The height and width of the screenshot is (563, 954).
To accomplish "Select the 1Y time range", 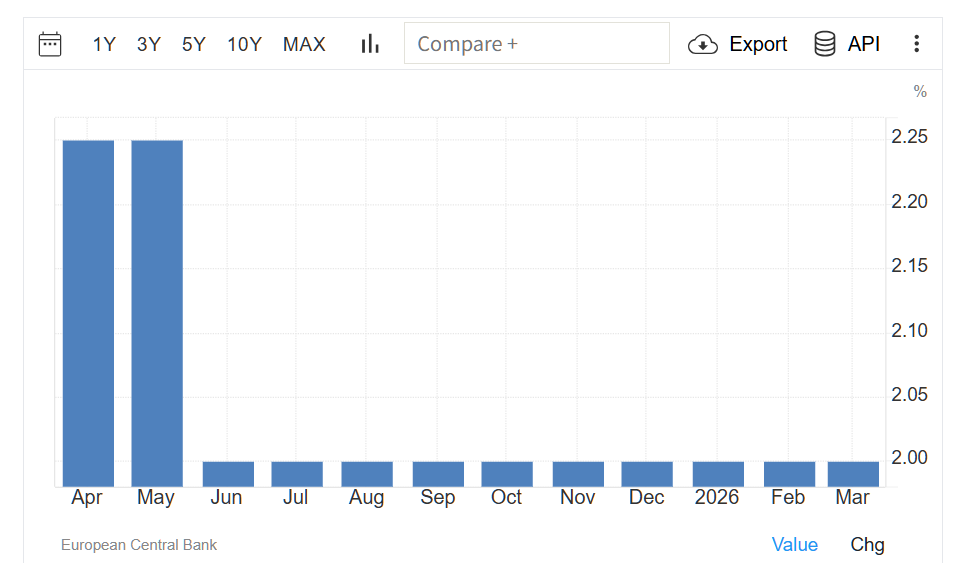I will pyautogui.click(x=104, y=44).
